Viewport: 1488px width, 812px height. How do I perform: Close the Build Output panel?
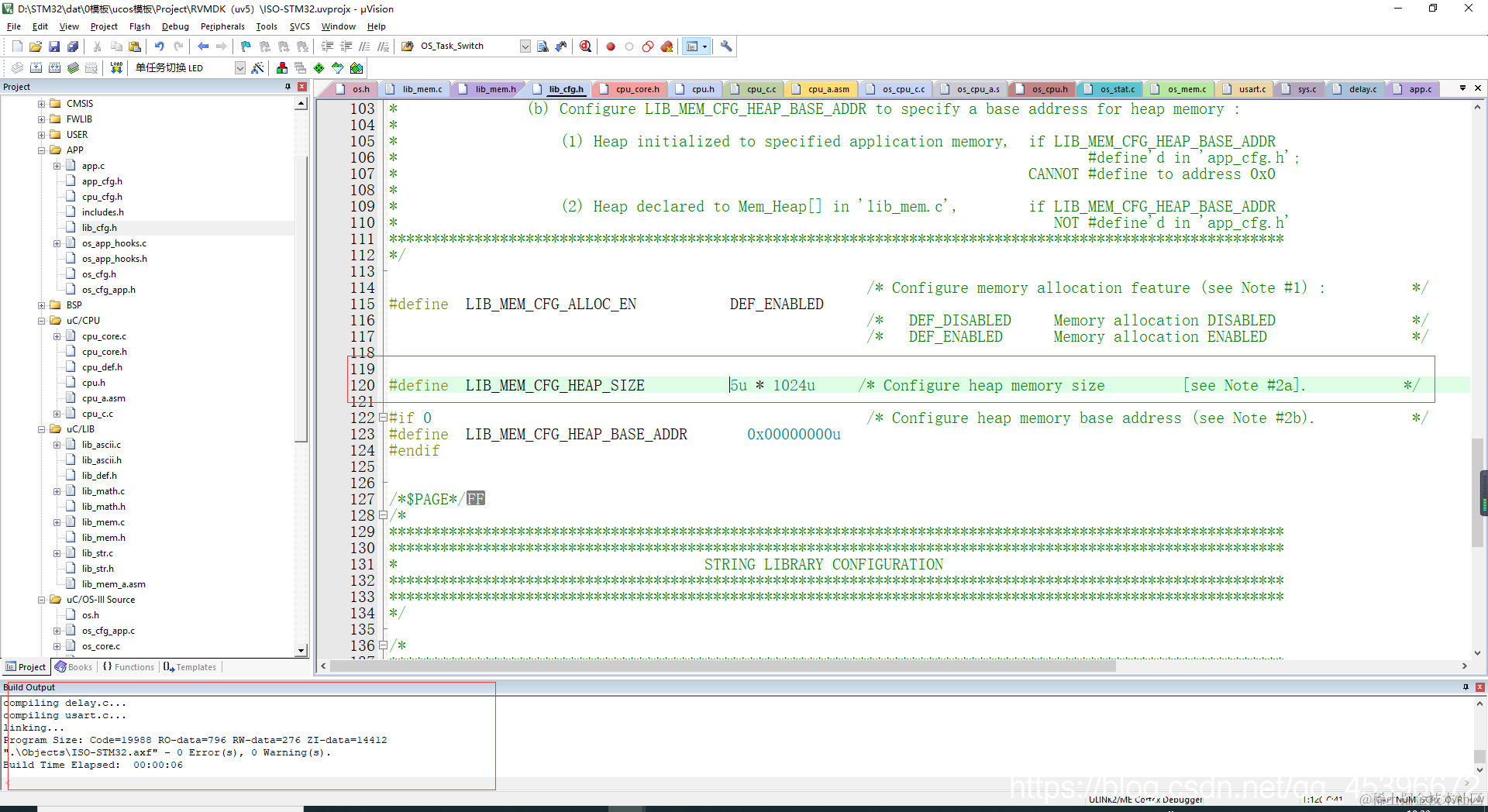coord(1479,687)
